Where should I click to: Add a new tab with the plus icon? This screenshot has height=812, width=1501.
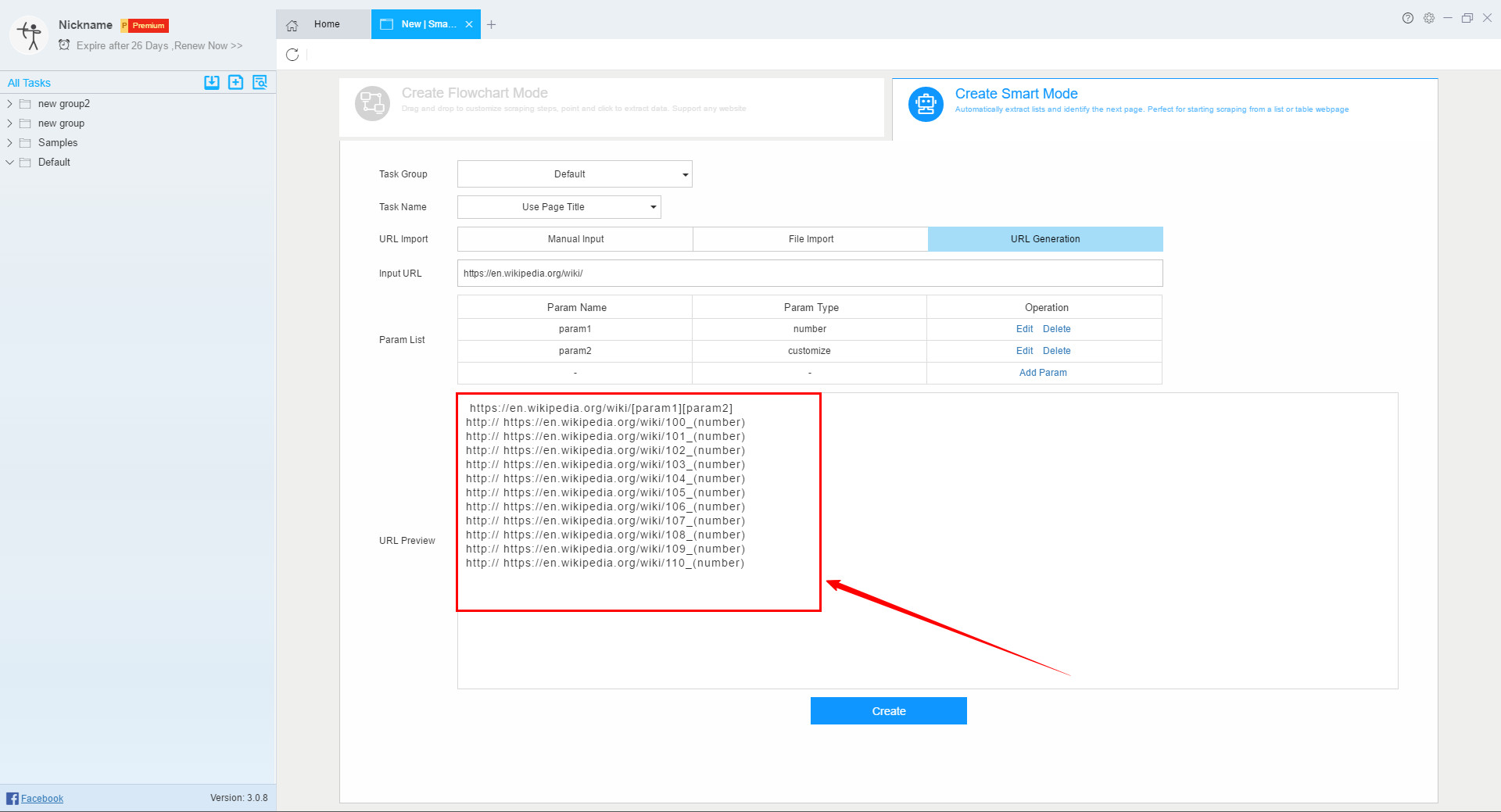(x=491, y=24)
